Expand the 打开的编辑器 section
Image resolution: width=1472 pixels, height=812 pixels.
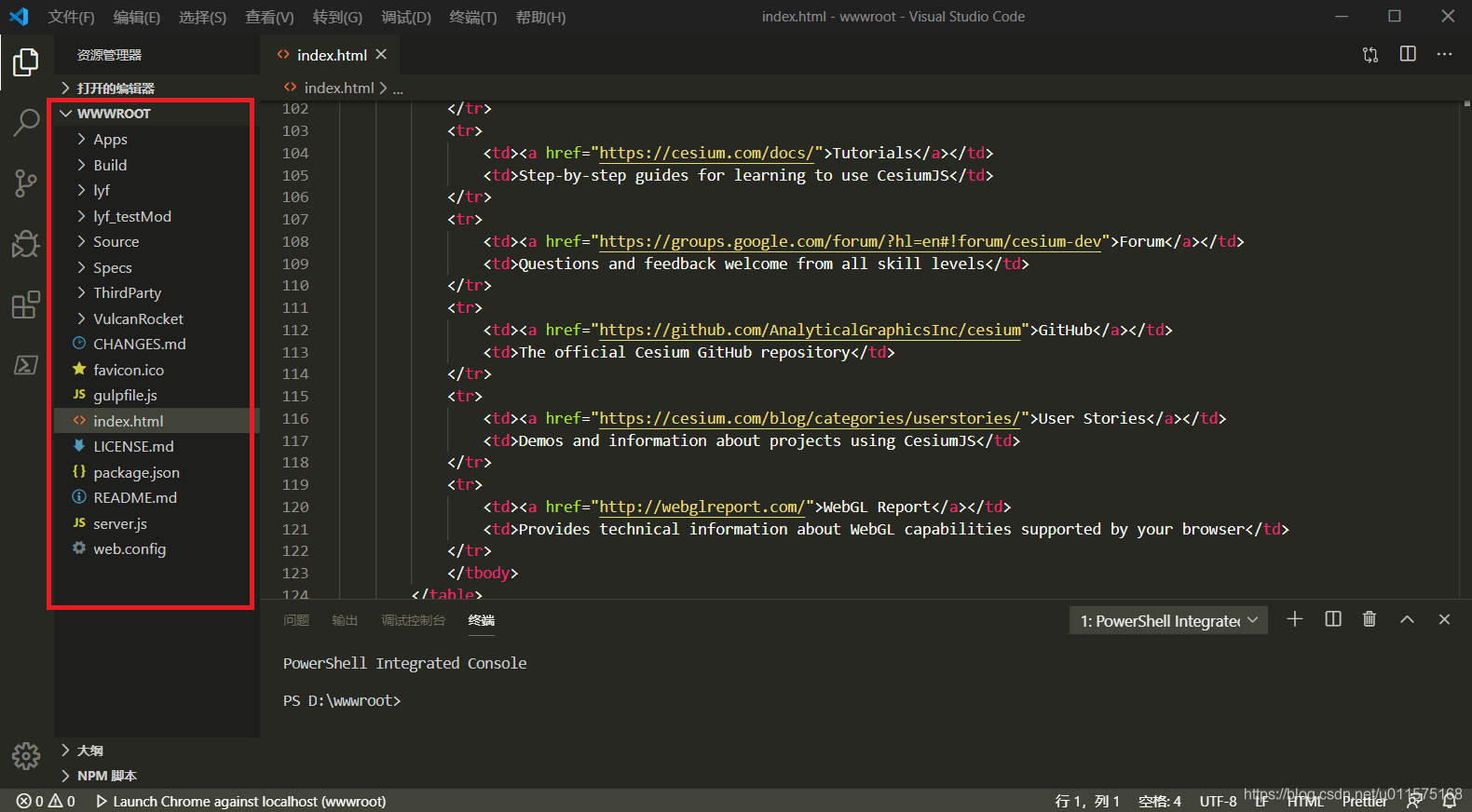tap(156, 88)
